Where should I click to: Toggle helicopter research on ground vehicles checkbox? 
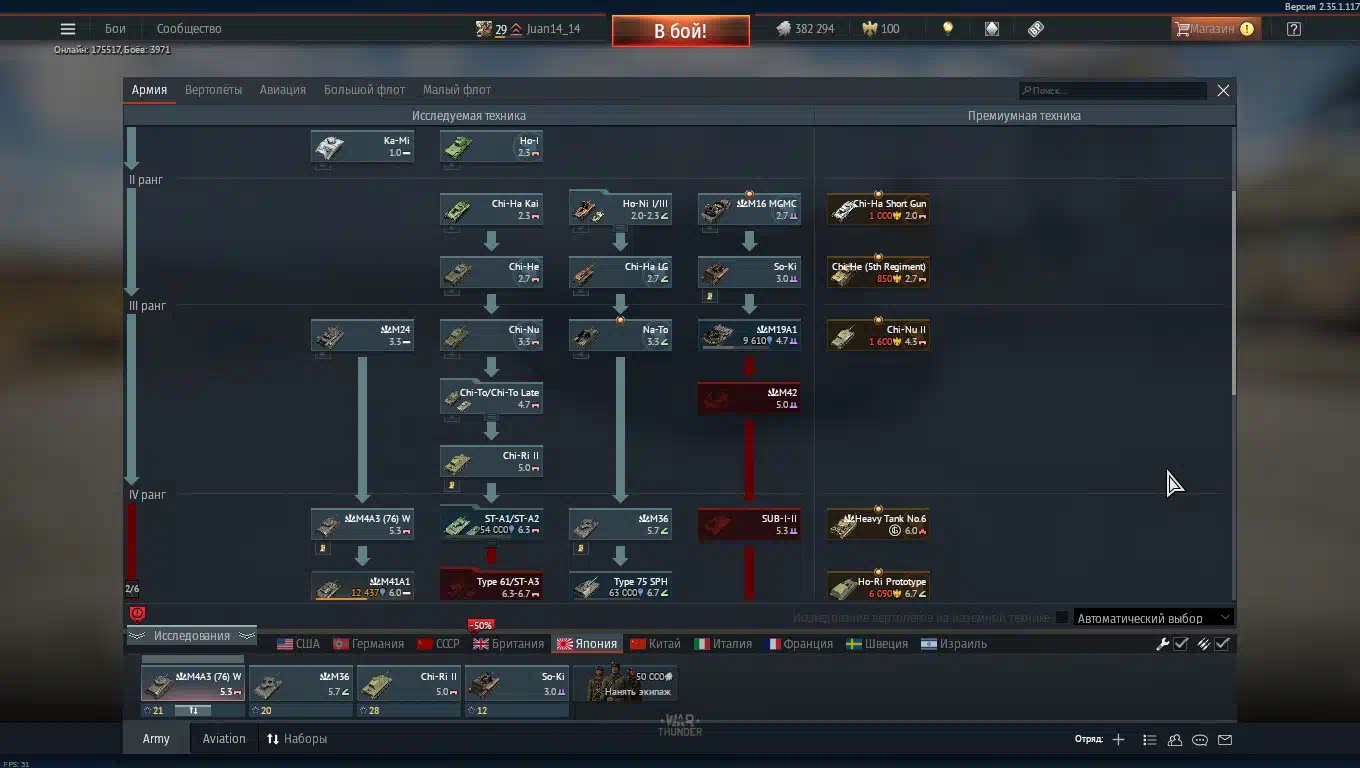(x=1062, y=618)
